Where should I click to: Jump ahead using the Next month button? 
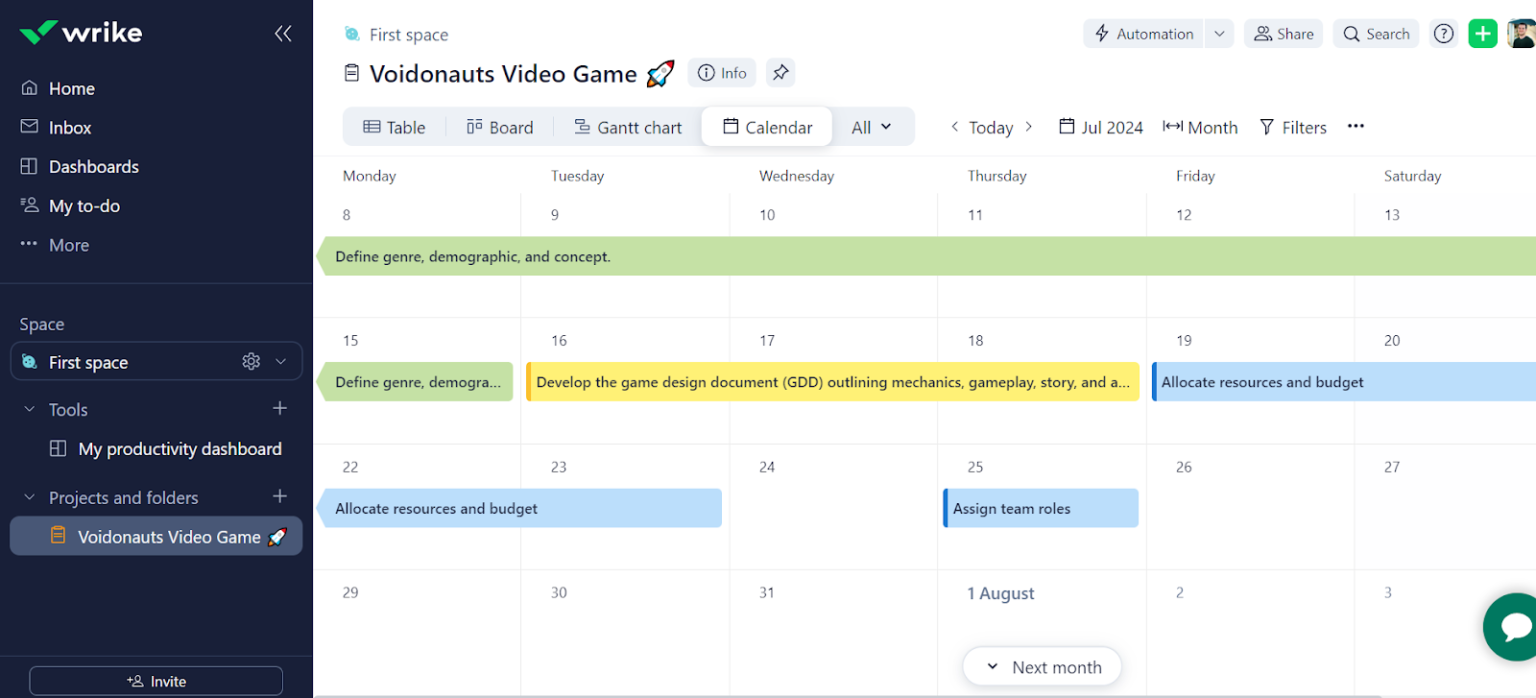click(1042, 666)
